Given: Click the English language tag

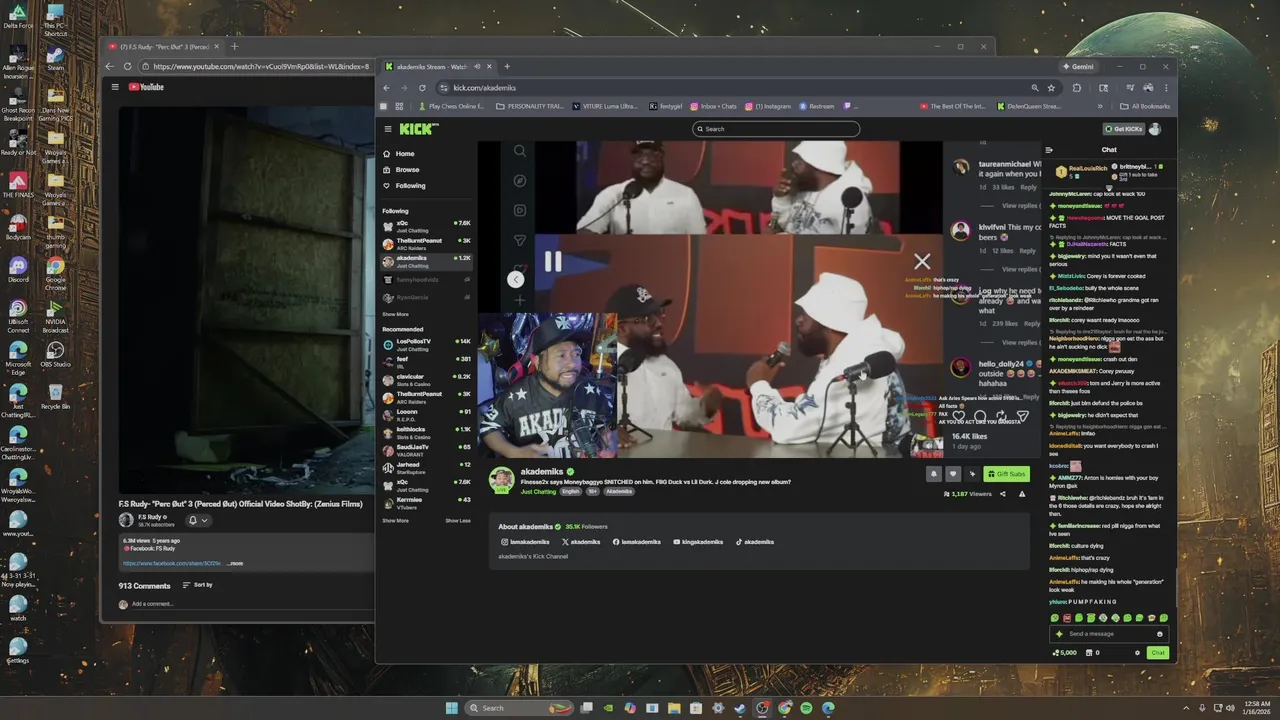Looking at the screenshot, I should tap(570, 492).
